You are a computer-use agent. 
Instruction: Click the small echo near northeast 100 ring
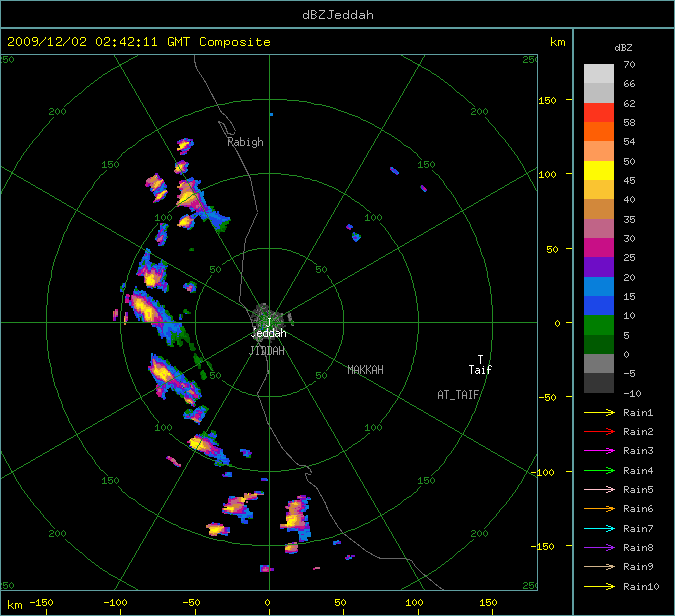356,236
